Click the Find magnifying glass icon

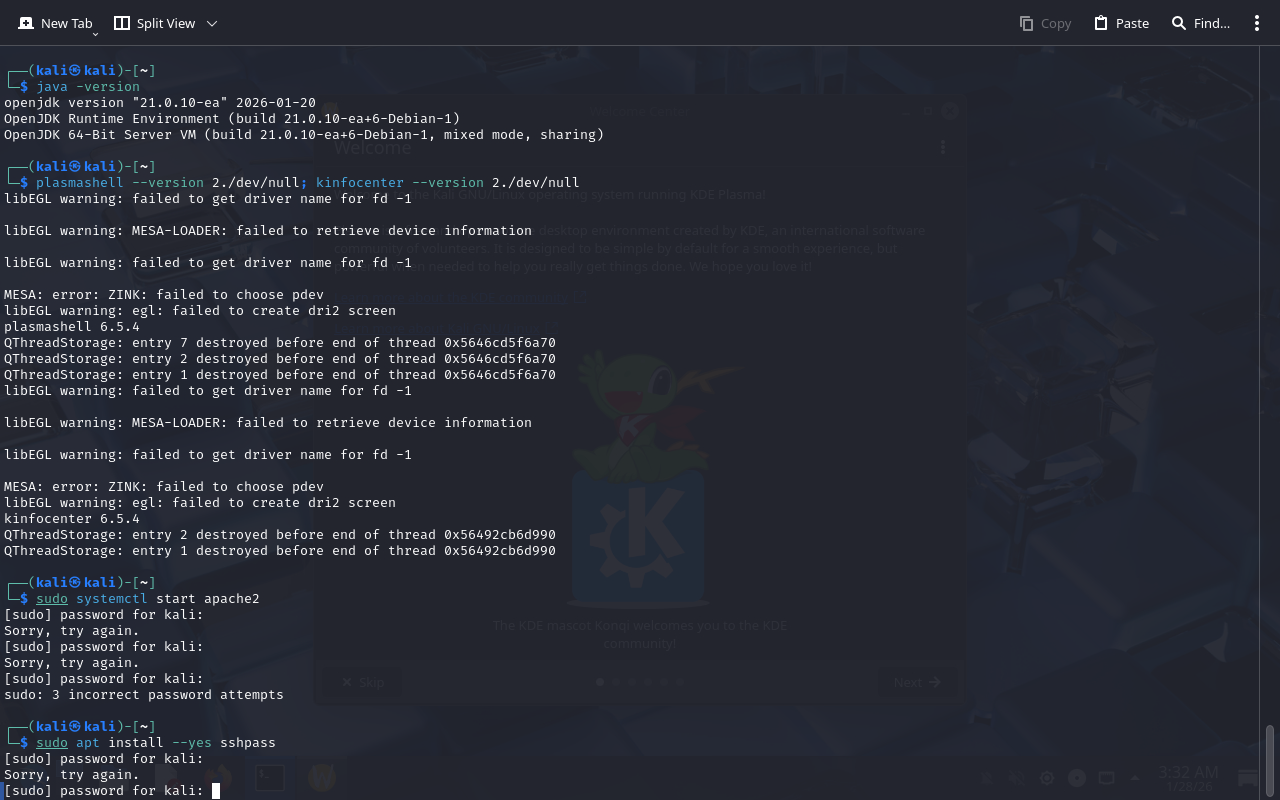tap(1179, 23)
